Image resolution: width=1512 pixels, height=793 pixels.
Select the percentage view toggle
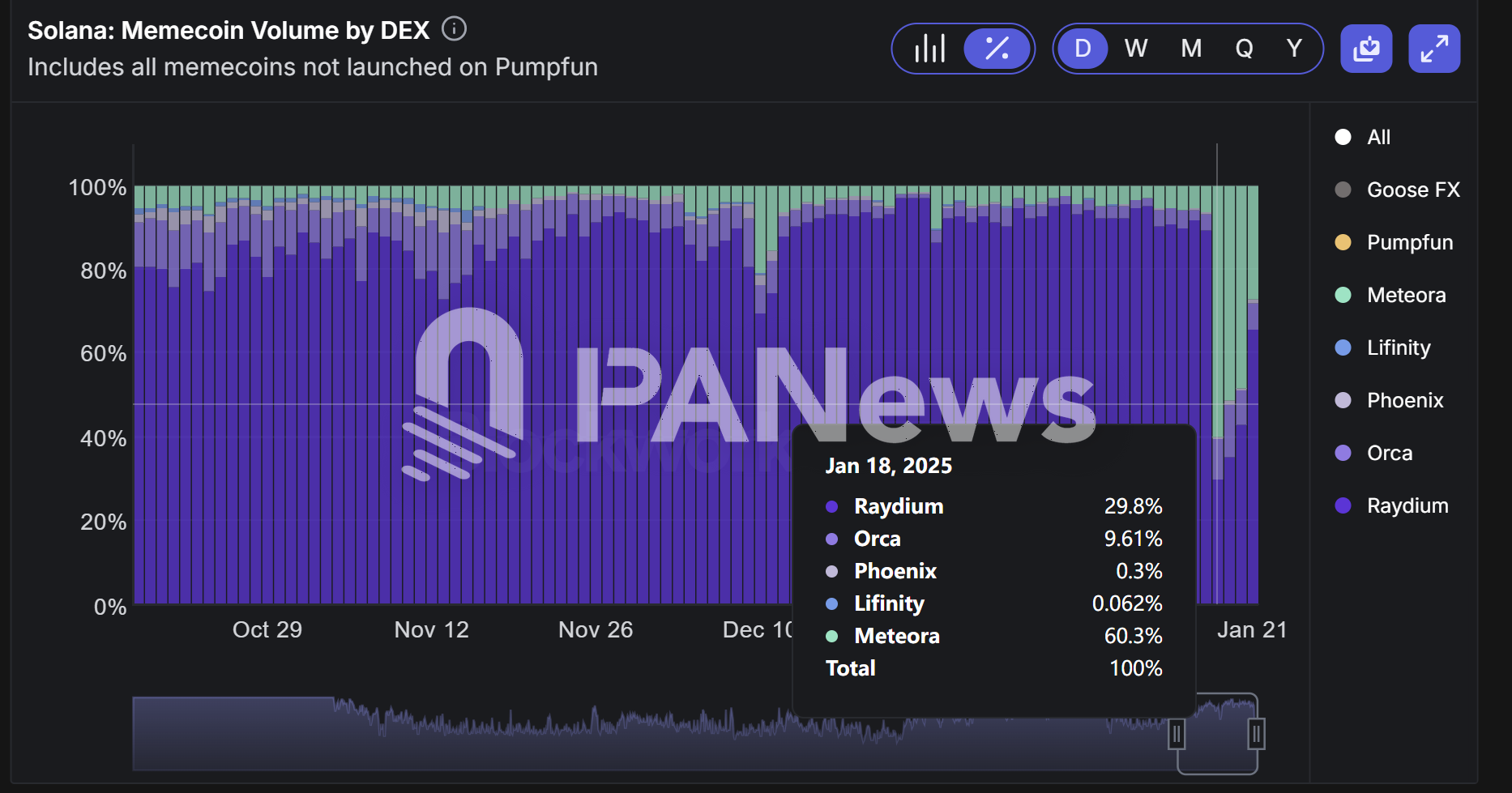click(997, 49)
